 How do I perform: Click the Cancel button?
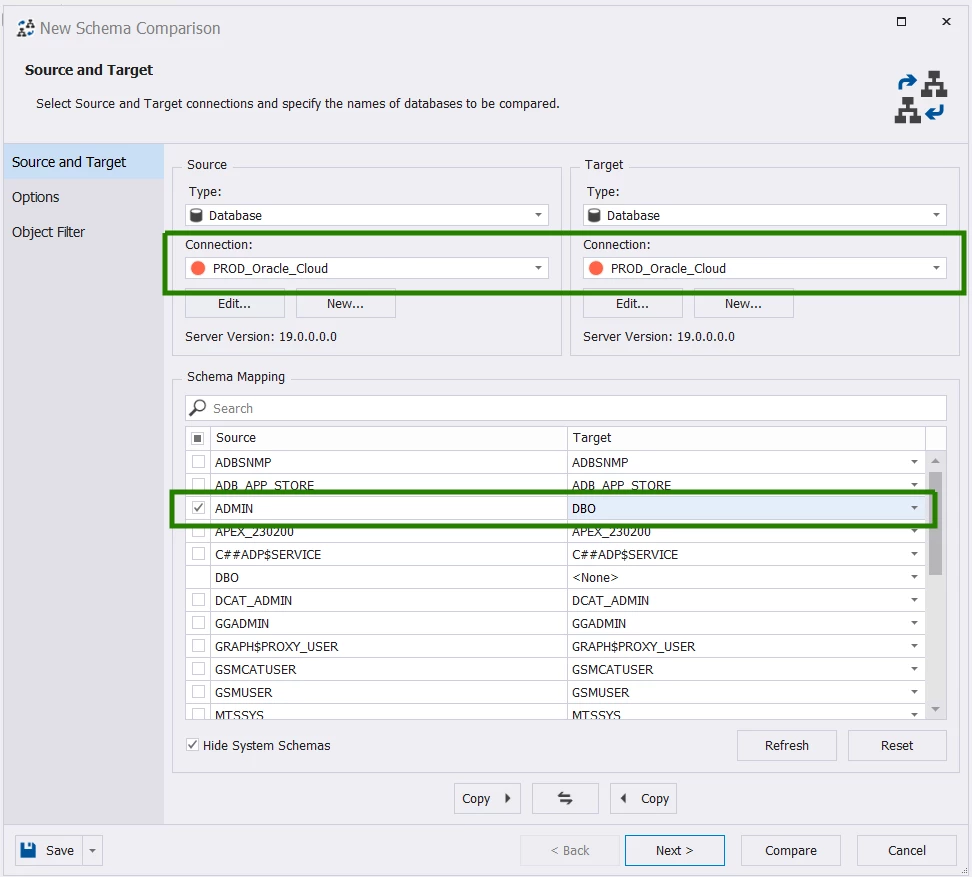coord(906,850)
